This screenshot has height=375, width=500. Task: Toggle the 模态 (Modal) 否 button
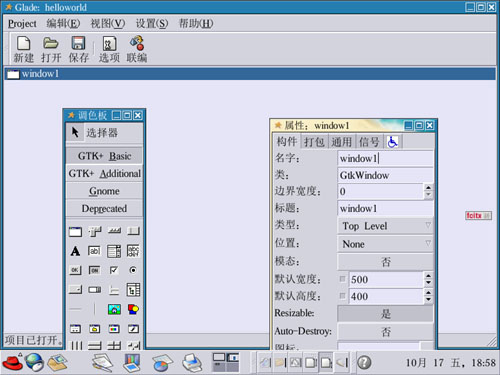(x=385, y=262)
